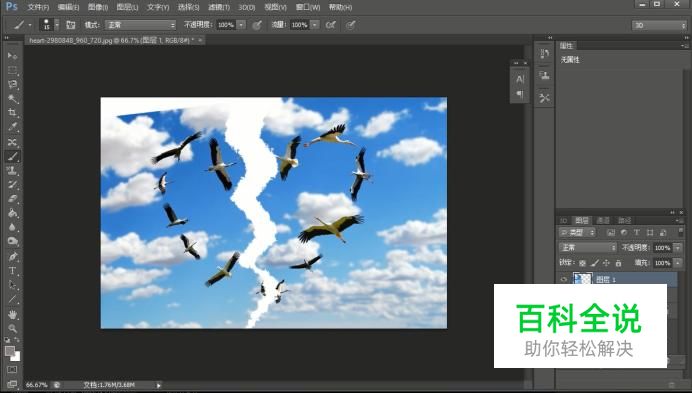Viewport: 692px width, 393px height.
Task: Toggle pressure for size button
Action: click(350, 25)
